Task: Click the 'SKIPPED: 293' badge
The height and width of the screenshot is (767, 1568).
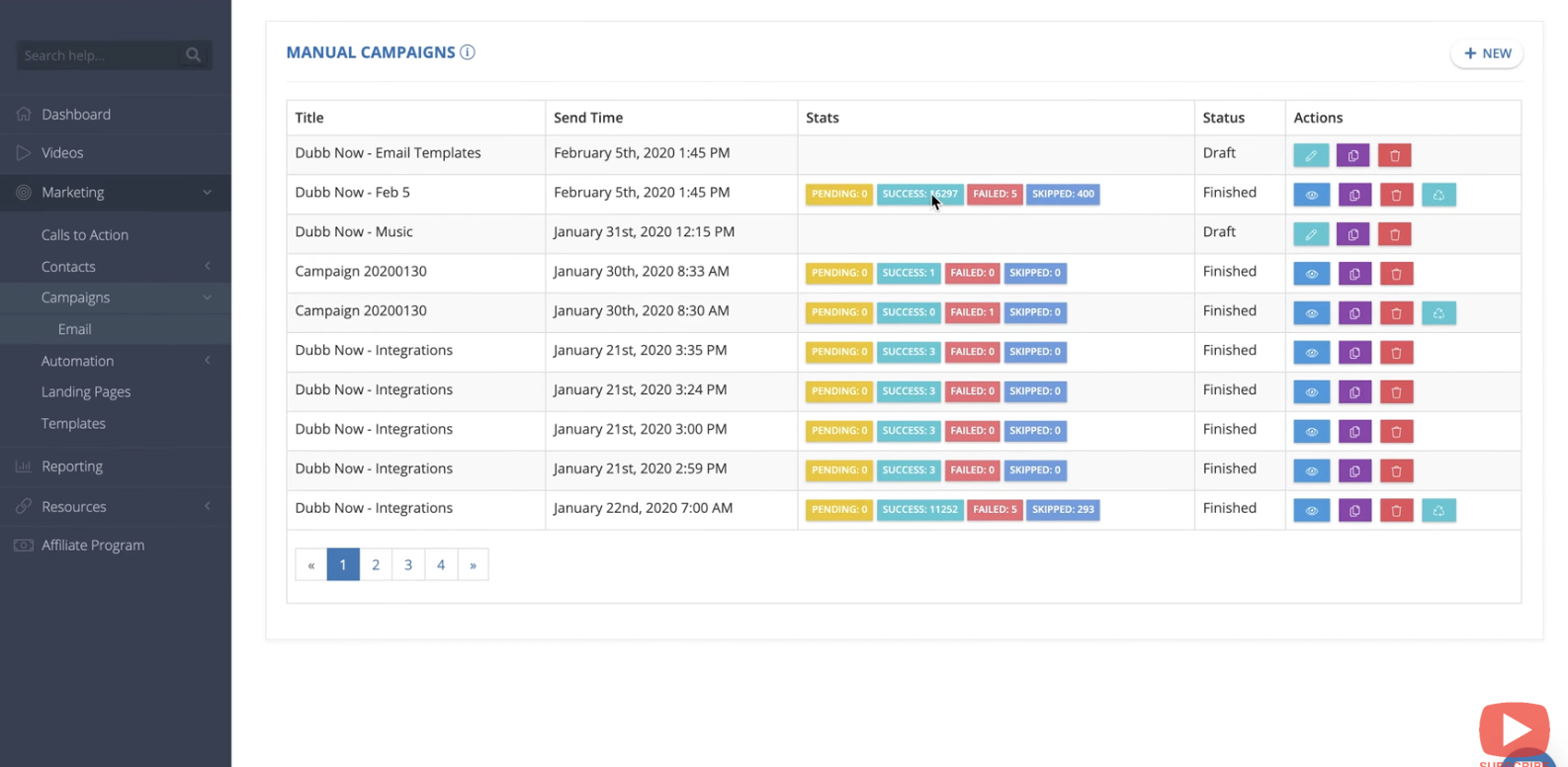Action: pyautogui.click(x=1063, y=510)
